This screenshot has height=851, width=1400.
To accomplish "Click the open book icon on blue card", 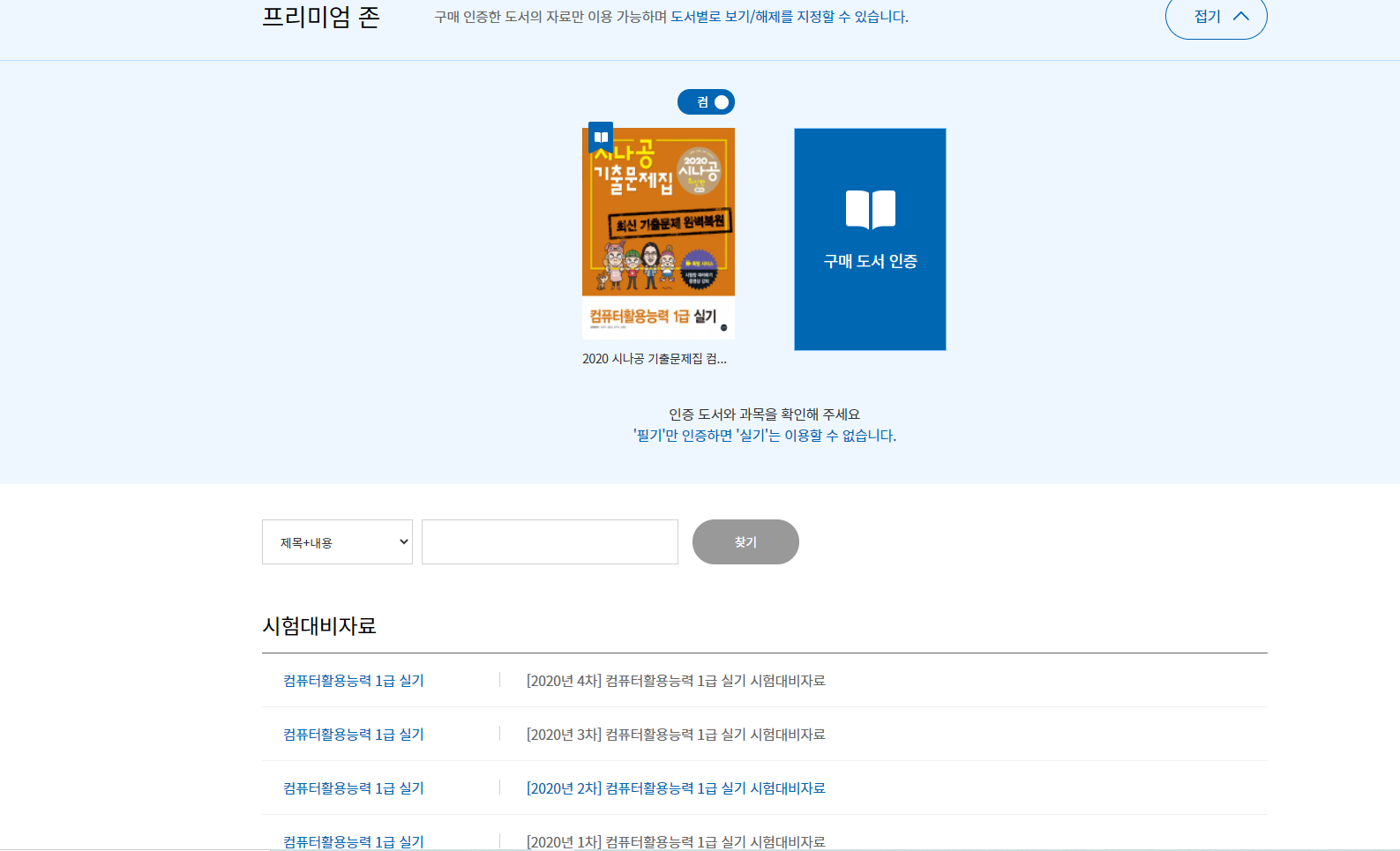I will pyautogui.click(x=871, y=210).
